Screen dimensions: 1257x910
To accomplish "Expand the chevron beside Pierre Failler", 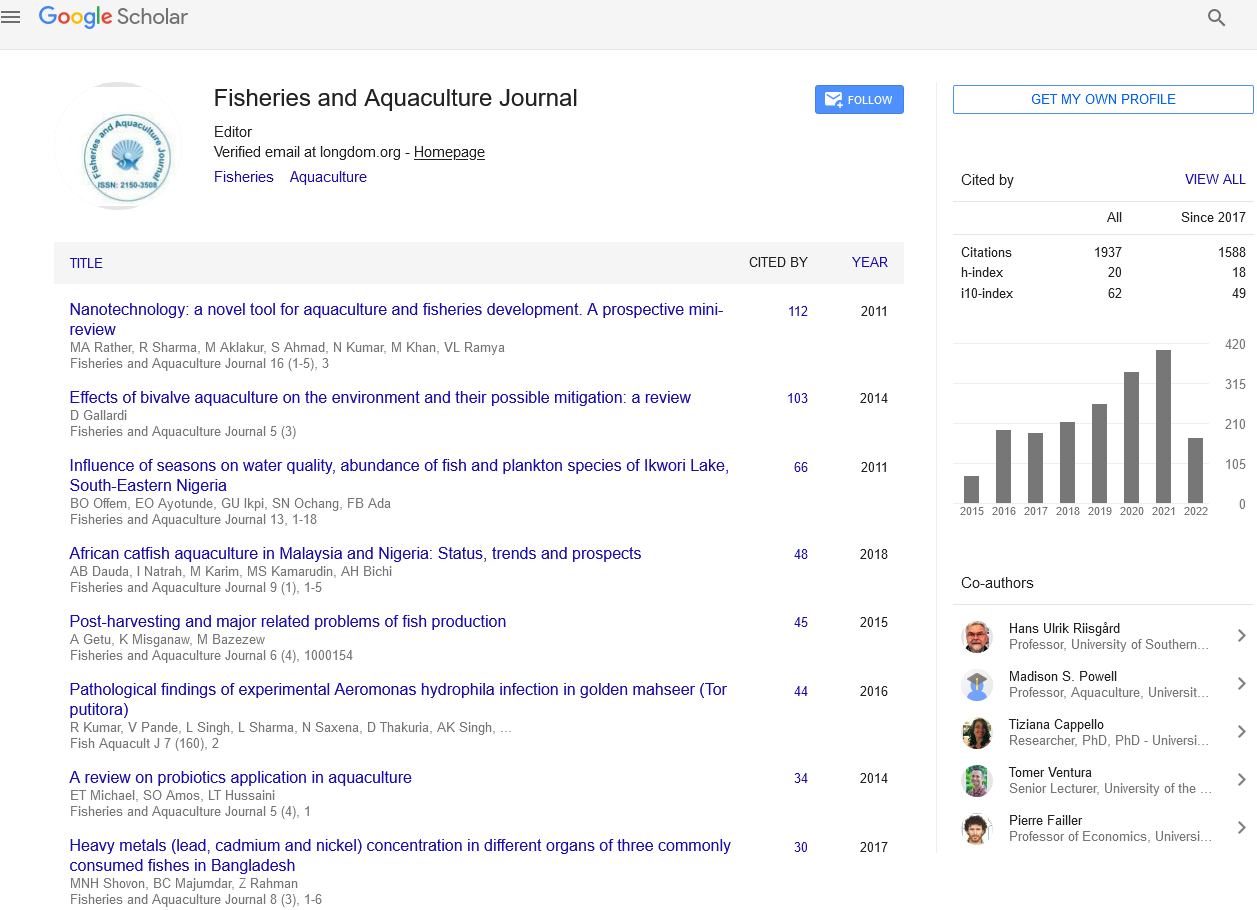I will point(1241,828).
